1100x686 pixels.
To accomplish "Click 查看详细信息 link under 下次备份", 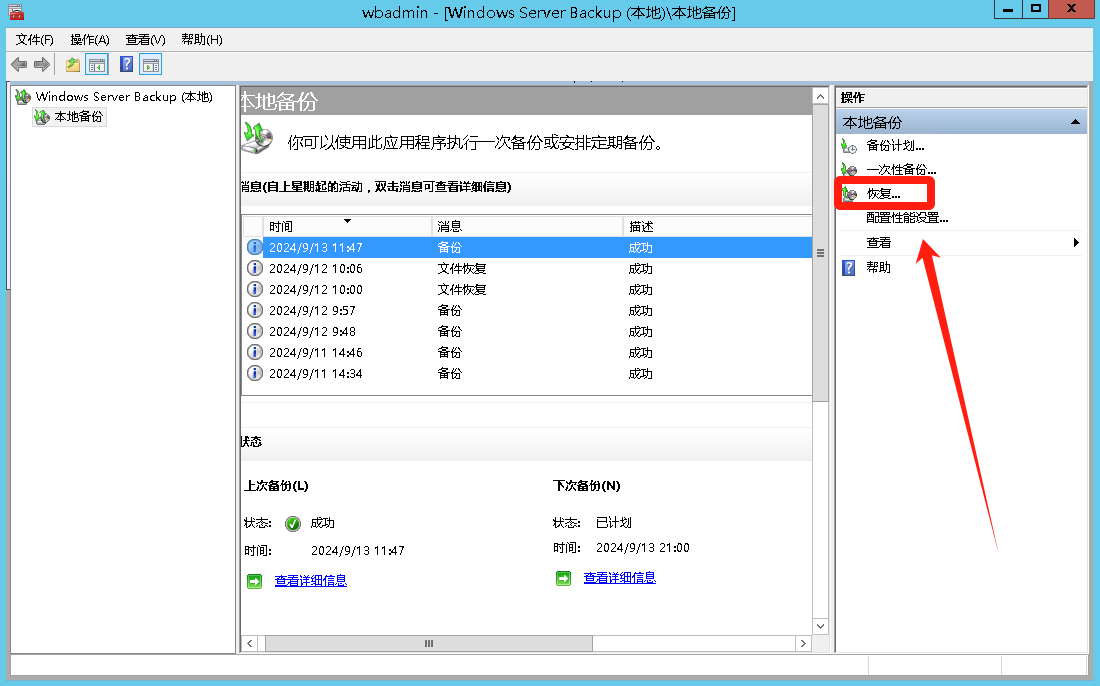I will point(619,578).
